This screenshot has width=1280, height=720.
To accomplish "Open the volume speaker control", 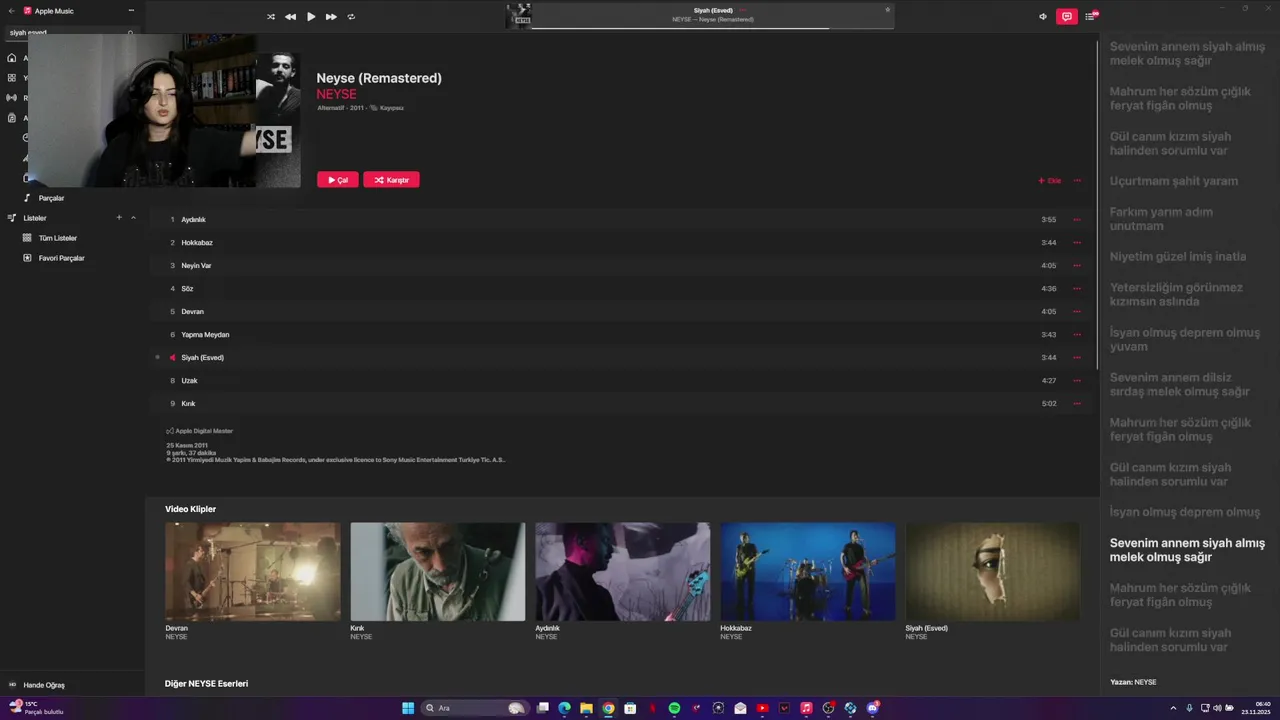I will coord(1043,16).
